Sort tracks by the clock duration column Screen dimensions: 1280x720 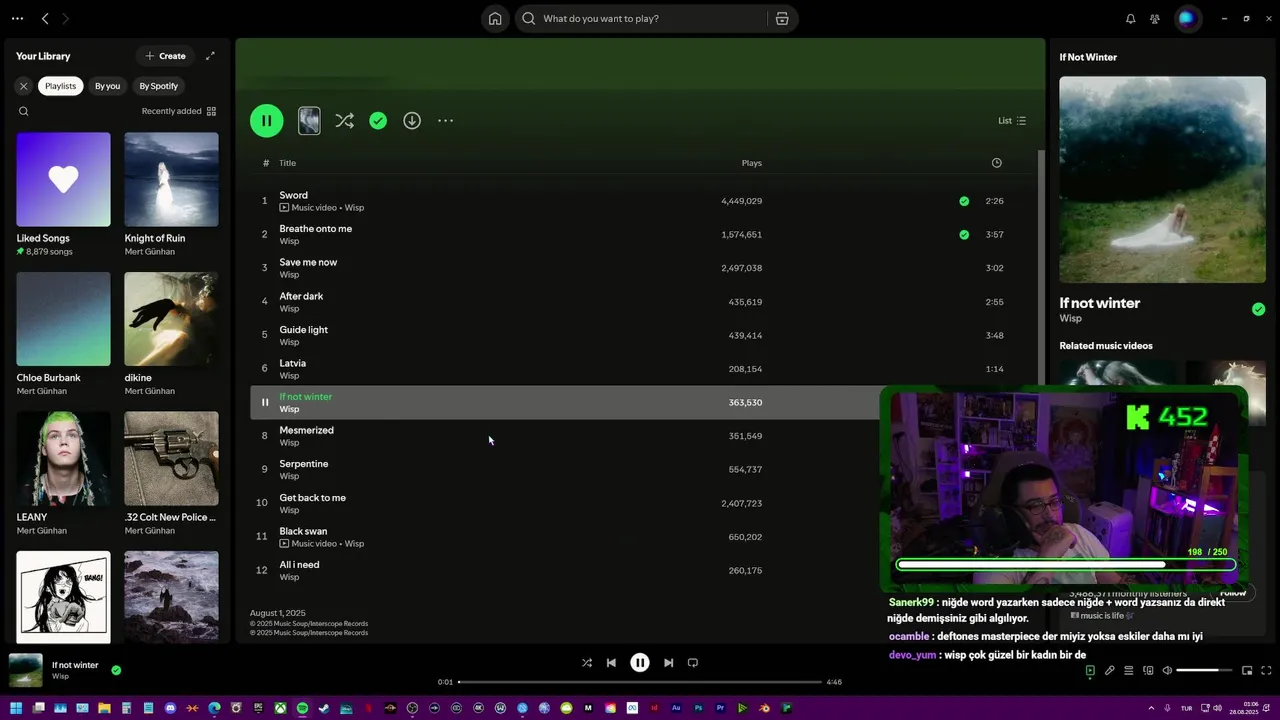pyautogui.click(x=996, y=163)
